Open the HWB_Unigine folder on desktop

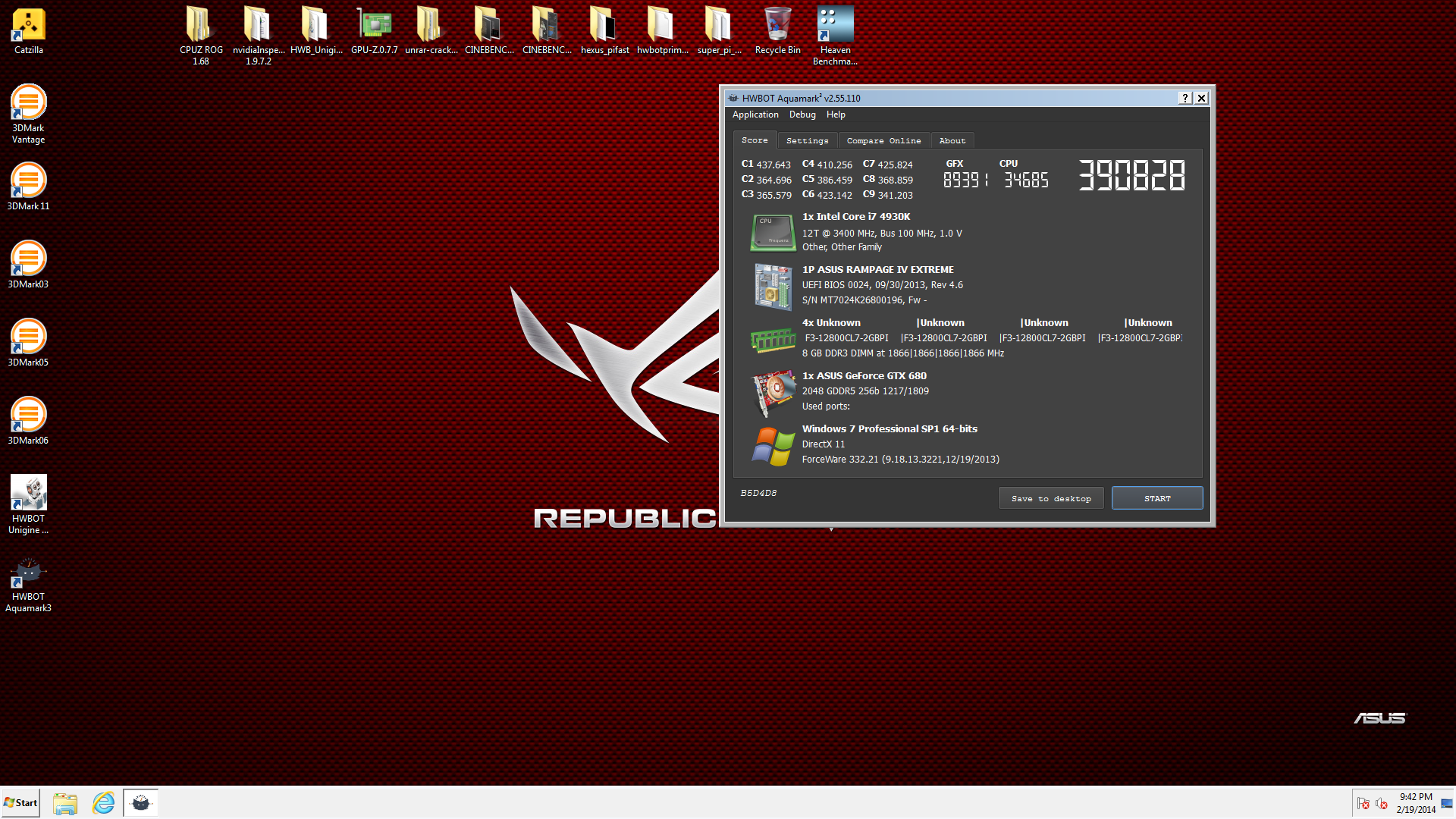[316, 30]
